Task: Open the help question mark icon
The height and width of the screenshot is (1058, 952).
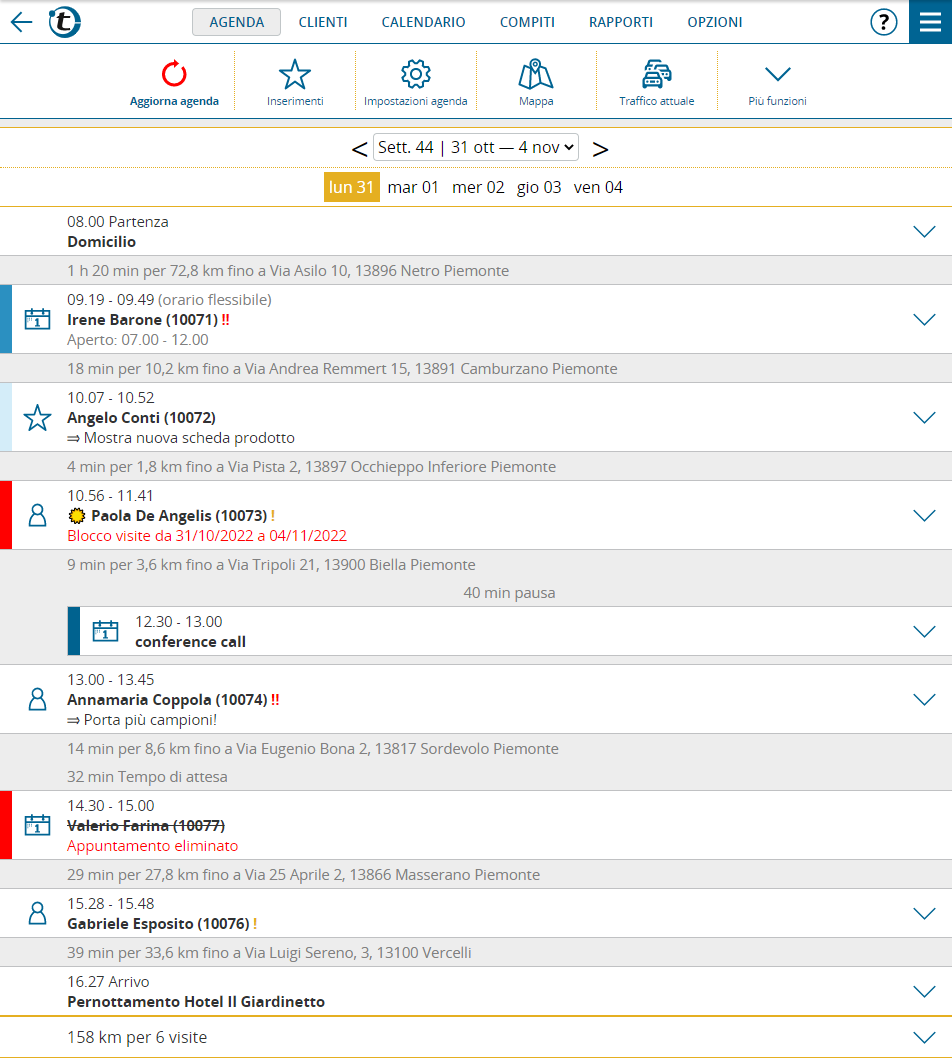Action: click(883, 22)
